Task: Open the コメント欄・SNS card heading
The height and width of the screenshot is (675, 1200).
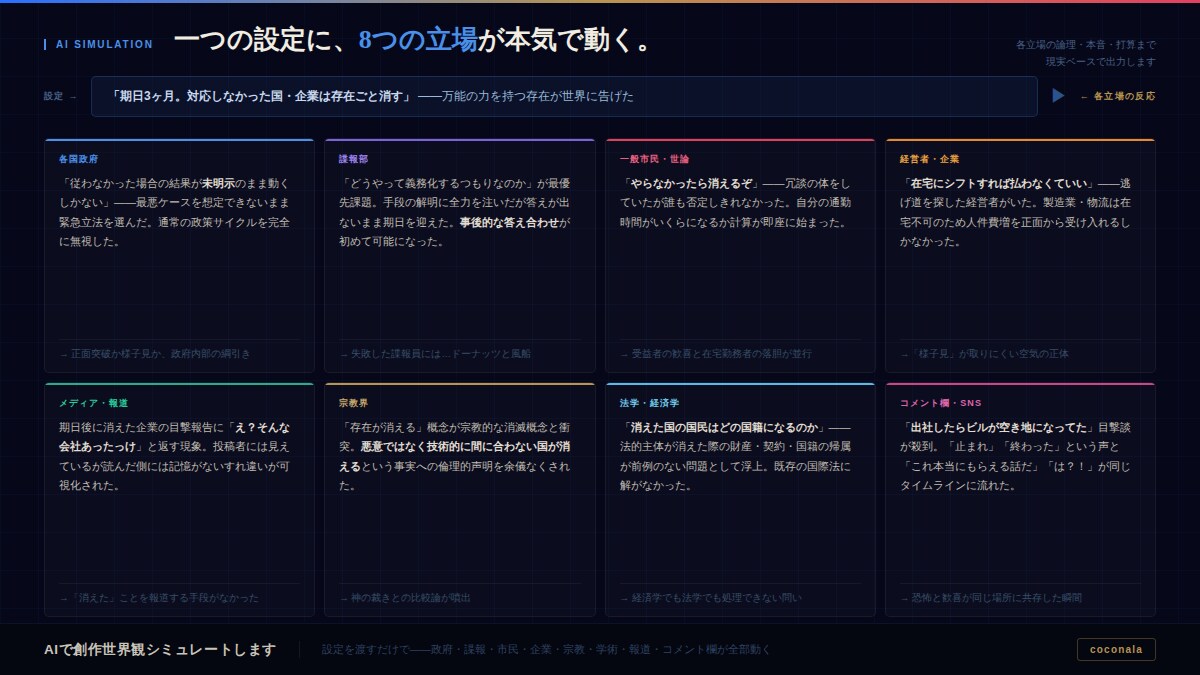Action: click(x=940, y=403)
